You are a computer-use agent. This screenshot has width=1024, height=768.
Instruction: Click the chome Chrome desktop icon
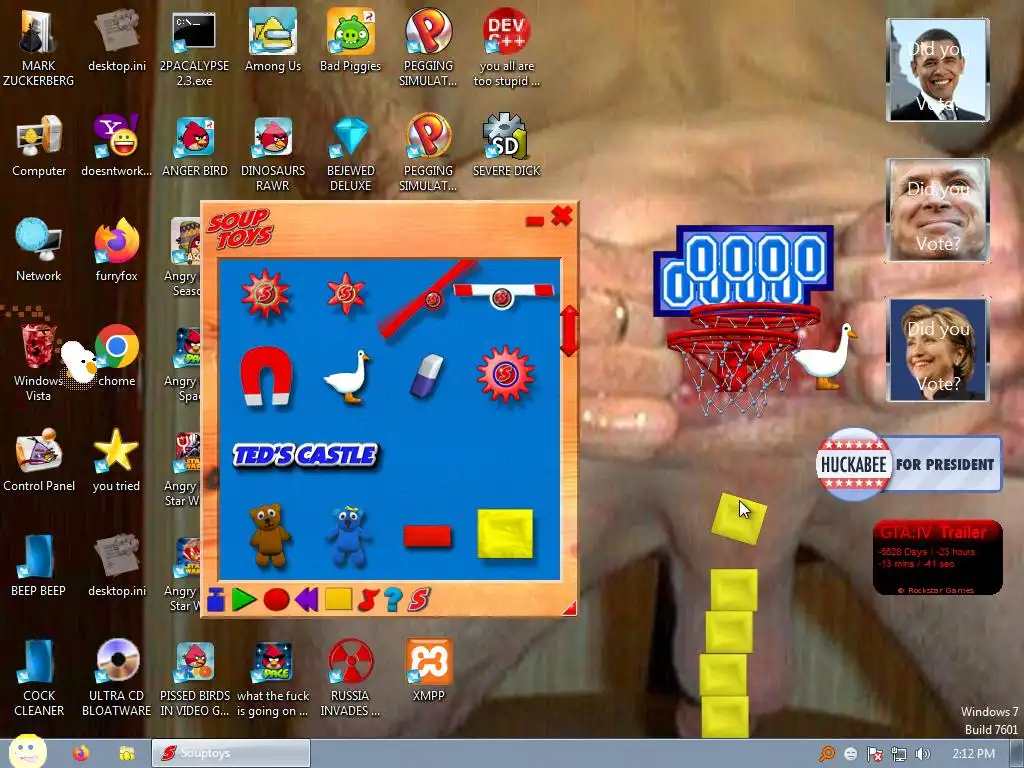(117, 355)
